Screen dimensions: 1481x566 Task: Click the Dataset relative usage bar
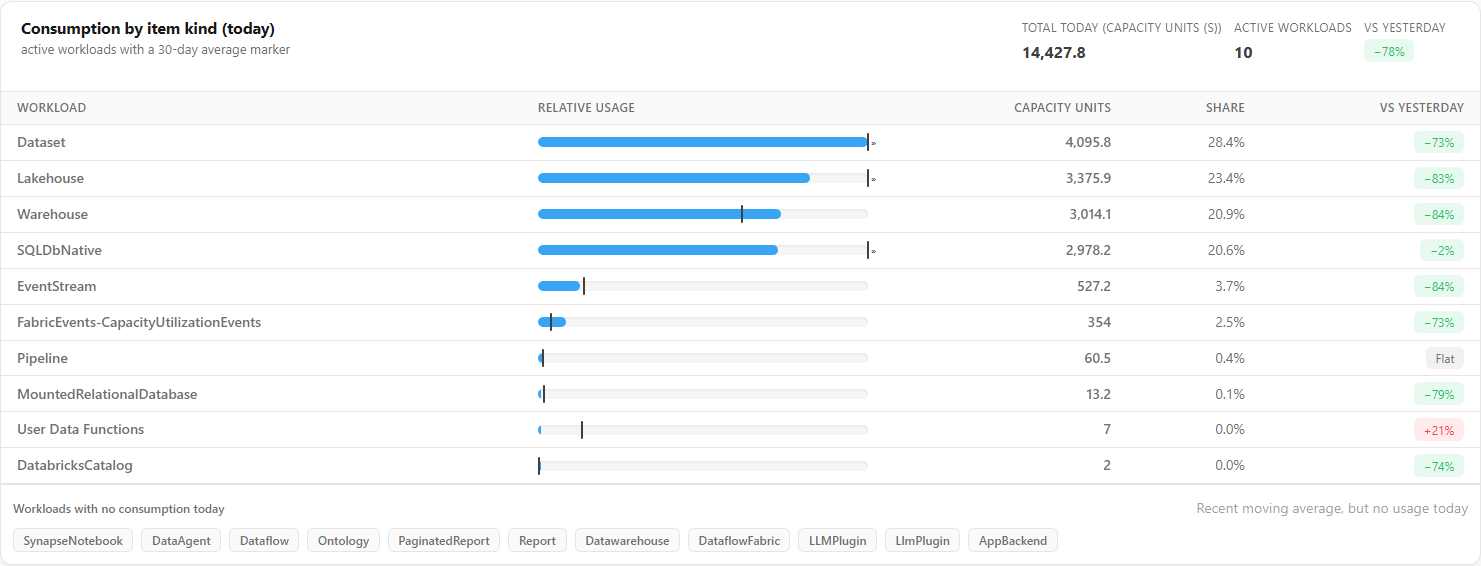[x=703, y=142]
